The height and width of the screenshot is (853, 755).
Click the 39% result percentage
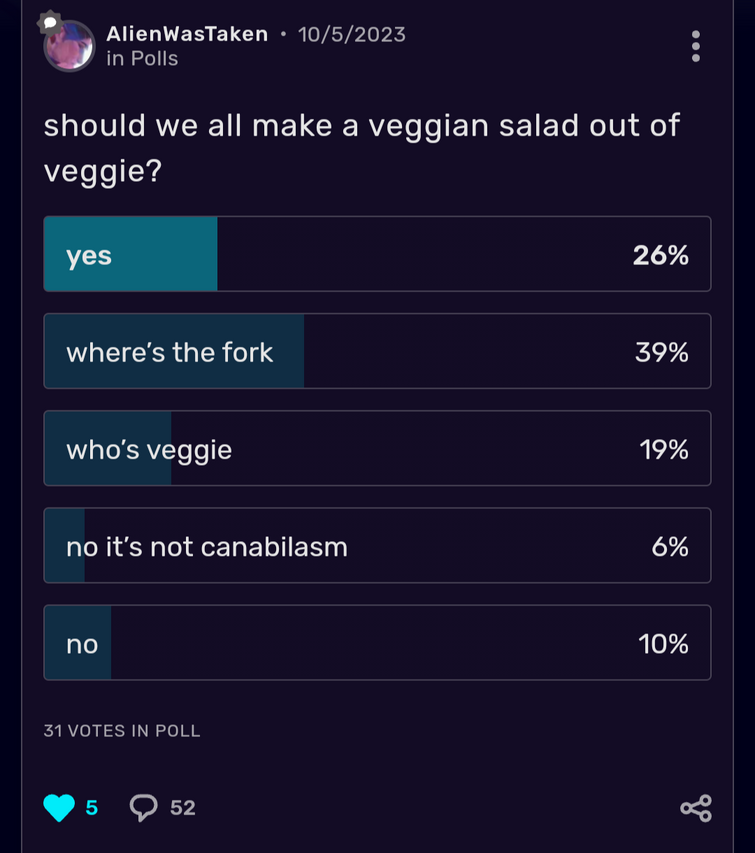pos(661,352)
